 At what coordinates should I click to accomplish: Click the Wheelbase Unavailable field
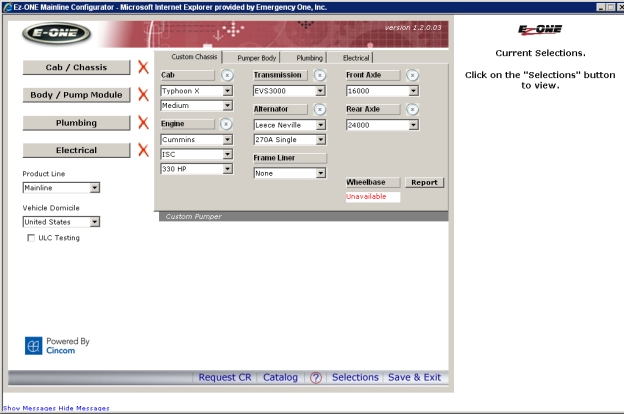[x=373, y=197]
